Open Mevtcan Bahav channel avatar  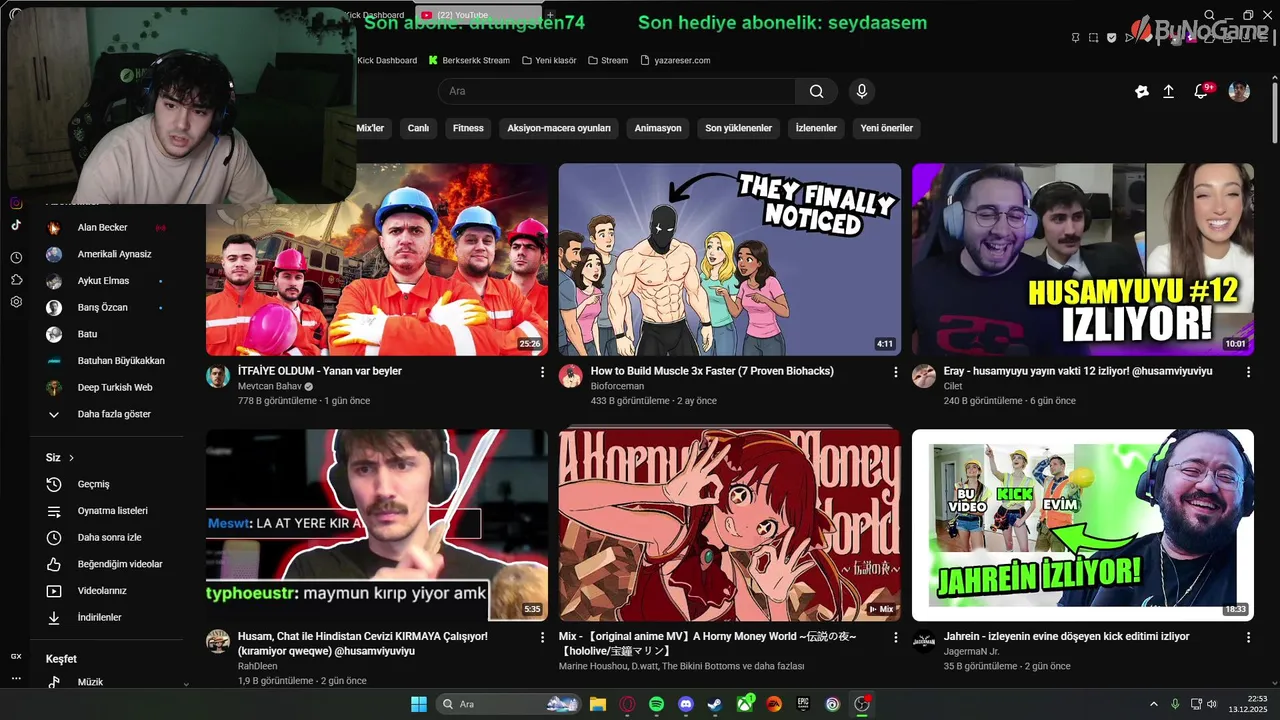coord(218,376)
